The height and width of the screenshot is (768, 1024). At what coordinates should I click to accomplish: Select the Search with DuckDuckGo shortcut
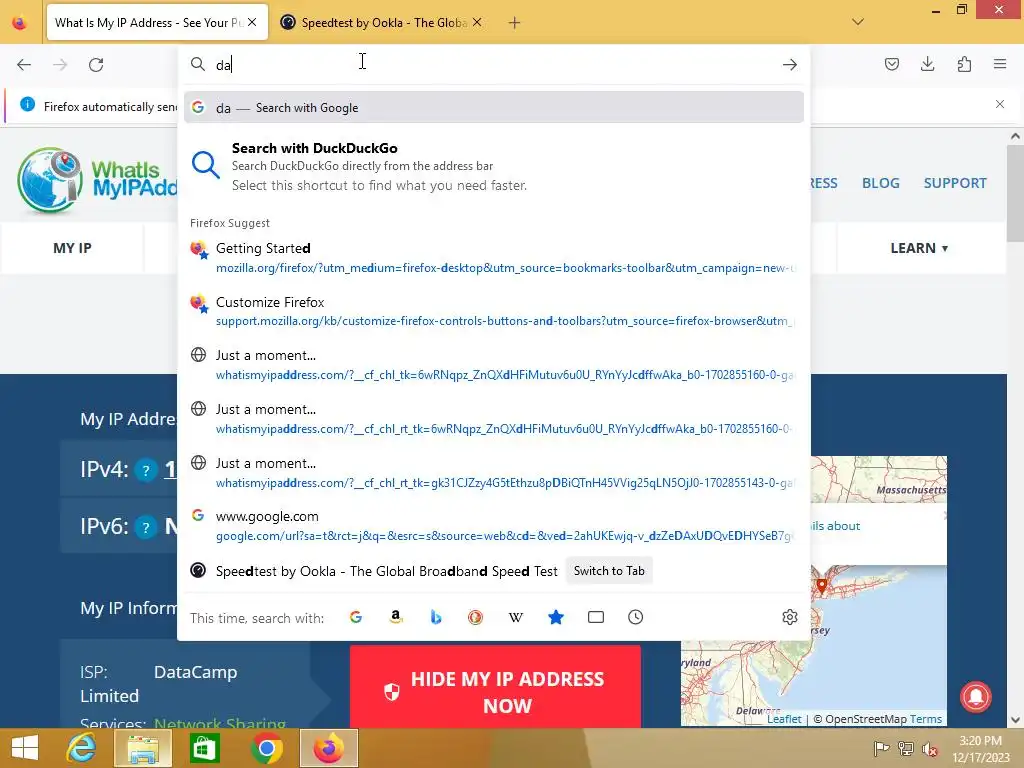pyautogui.click(x=494, y=166)
